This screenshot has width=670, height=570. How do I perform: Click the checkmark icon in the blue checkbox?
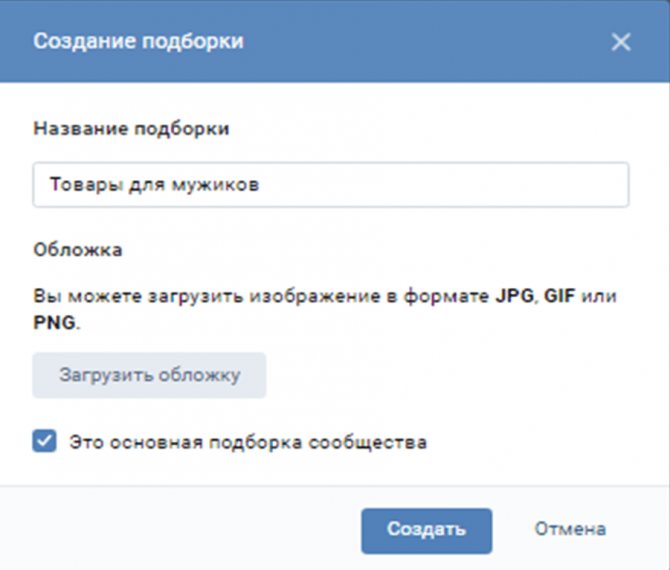pyautogui.click(x=44, y=441)
